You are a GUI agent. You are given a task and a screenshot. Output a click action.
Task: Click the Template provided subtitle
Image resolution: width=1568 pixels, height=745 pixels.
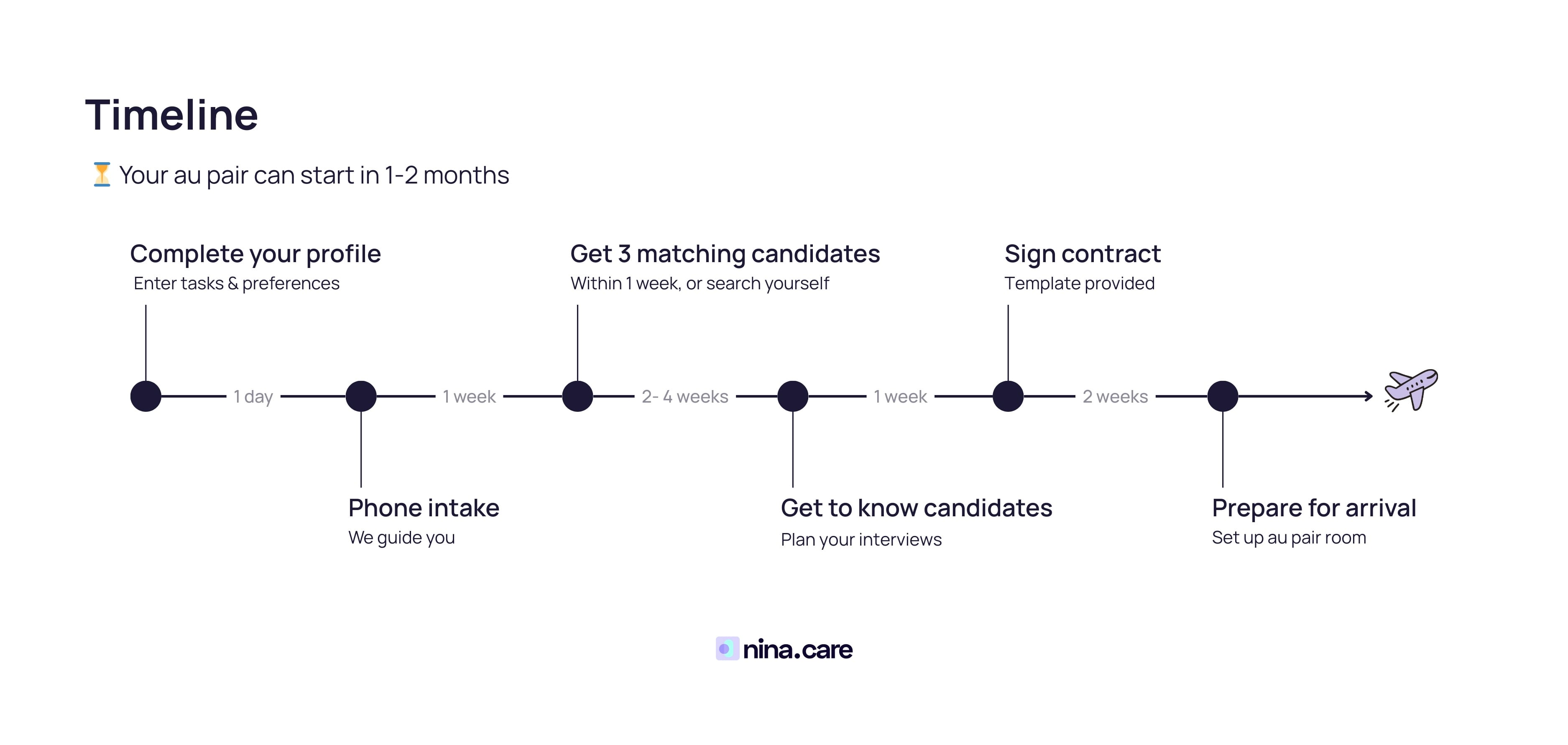[x=1079, y=283]
